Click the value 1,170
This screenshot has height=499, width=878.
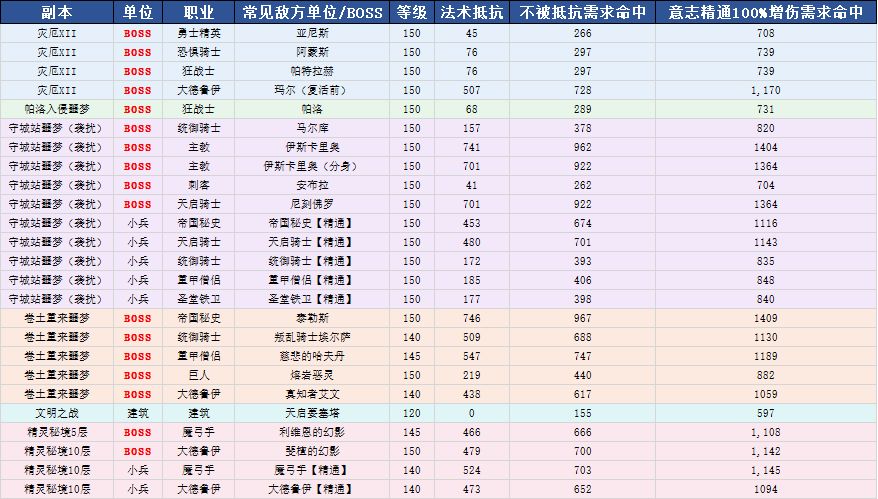tap(765, 90)
